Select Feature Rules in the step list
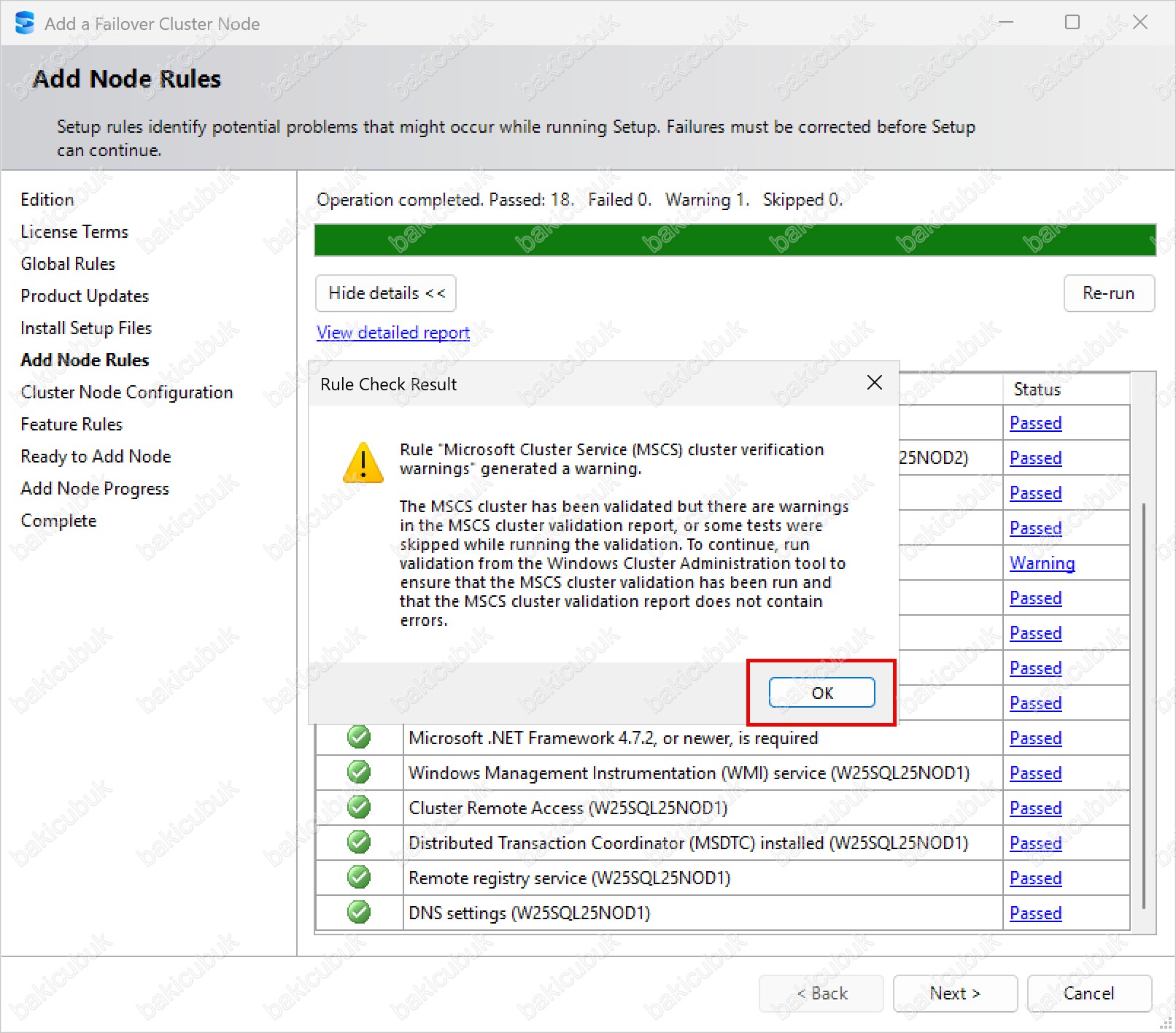The height and width of the screenshot is (1033, 1176). tap(71, 425)
